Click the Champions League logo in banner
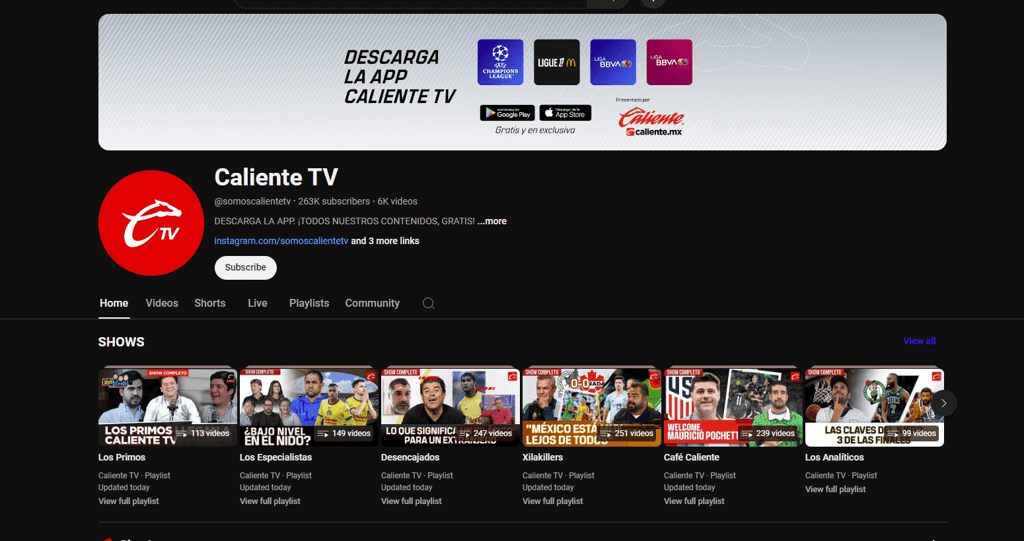The width and height of the screenshot is (1024, 541). pyautogui.click(x=500, y=62)
